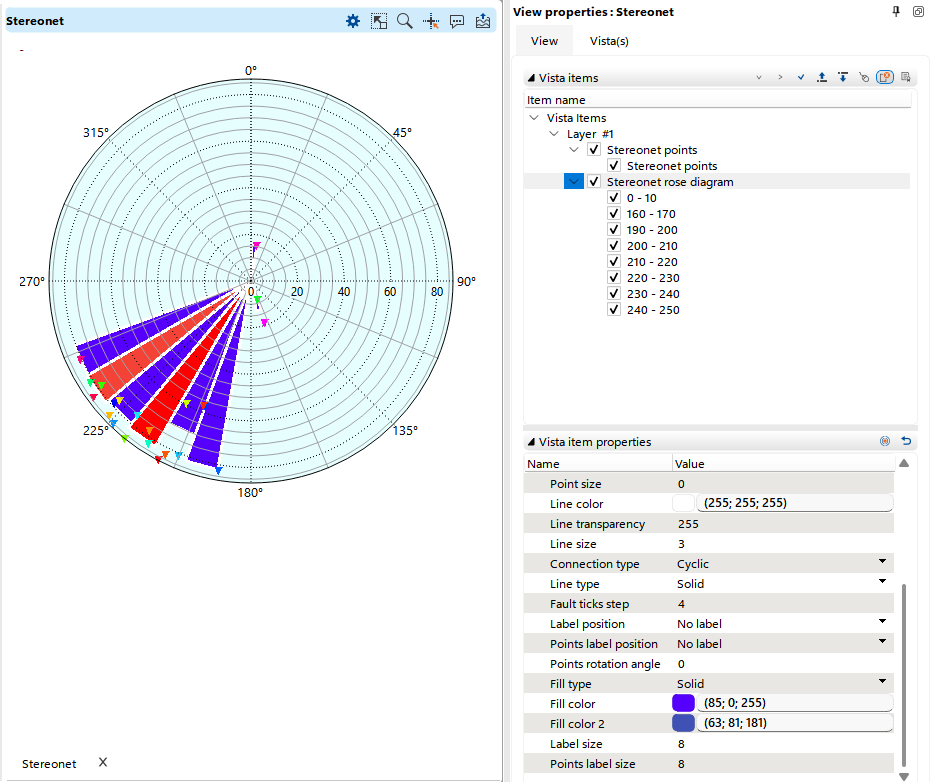Select the Stereonet tab at the bottom

[48, 763]
